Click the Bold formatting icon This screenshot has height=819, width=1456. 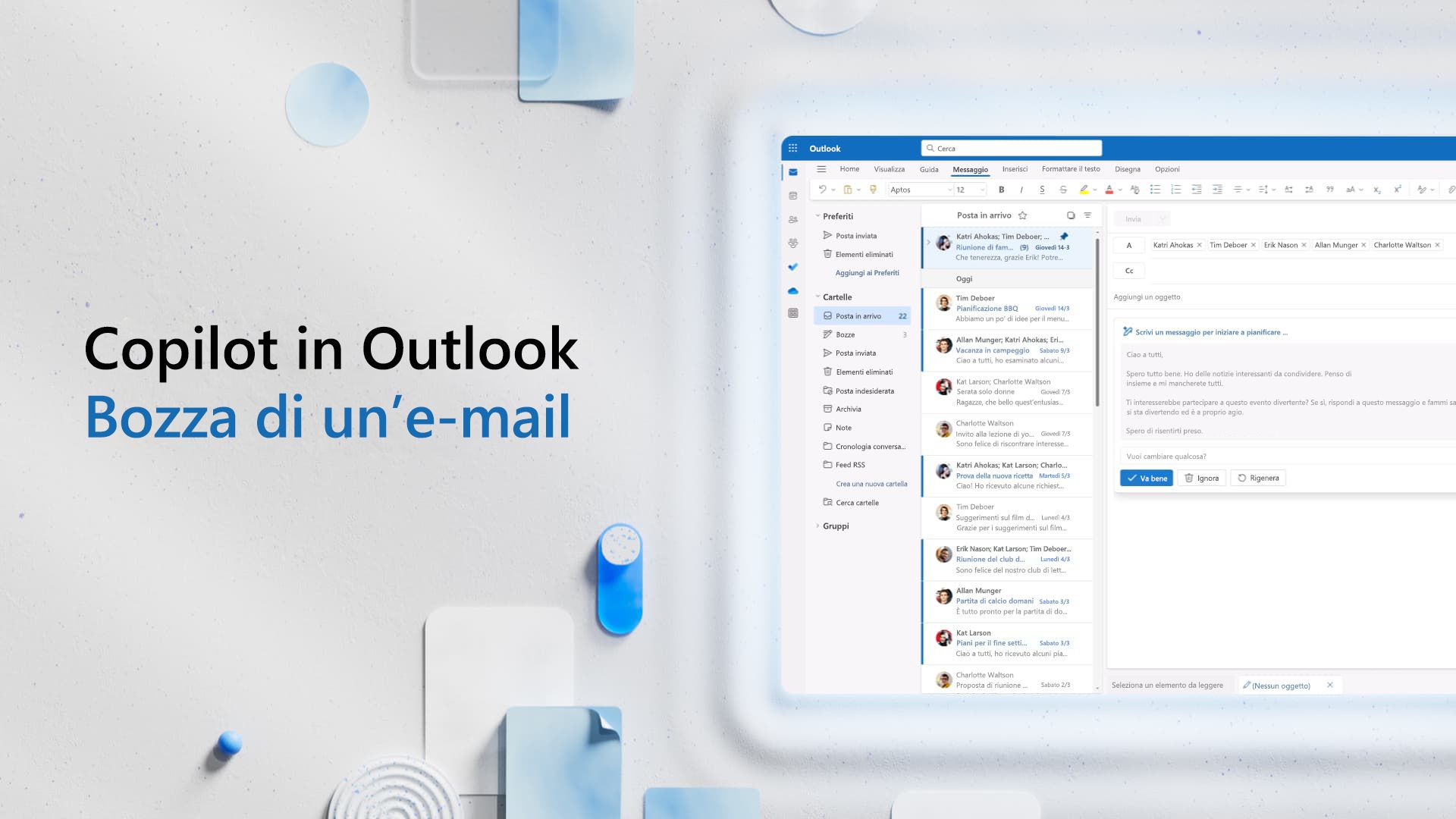coord(1001,189)
